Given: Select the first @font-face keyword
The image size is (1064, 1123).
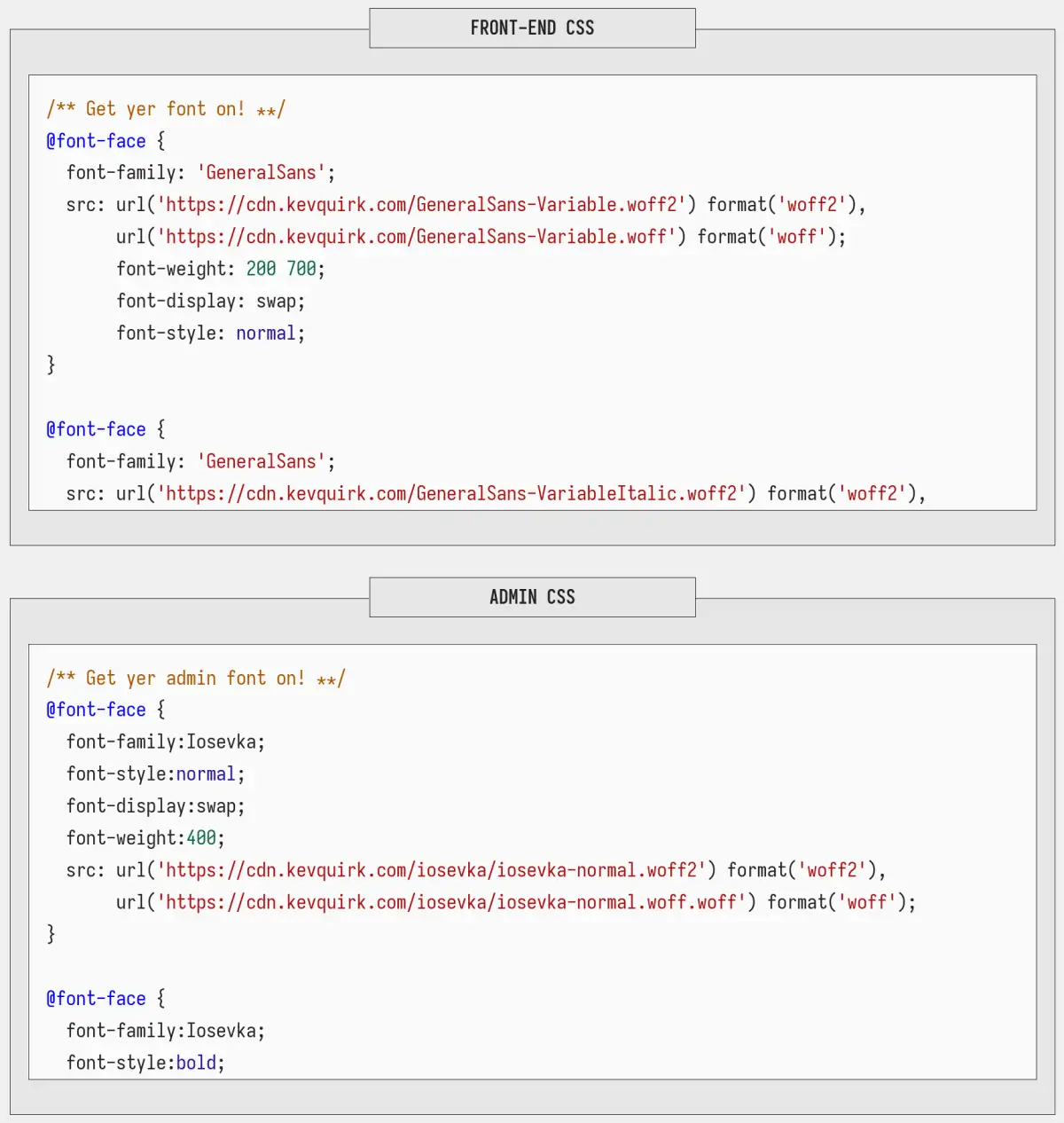Looking at the screenshot, I should point(96,140).
